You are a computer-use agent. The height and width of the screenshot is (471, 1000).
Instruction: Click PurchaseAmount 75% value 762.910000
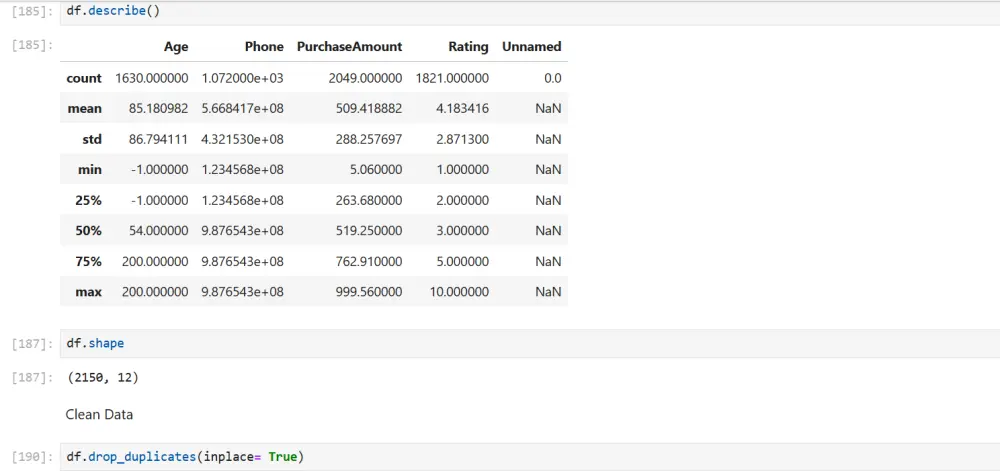tap(369, 262)
